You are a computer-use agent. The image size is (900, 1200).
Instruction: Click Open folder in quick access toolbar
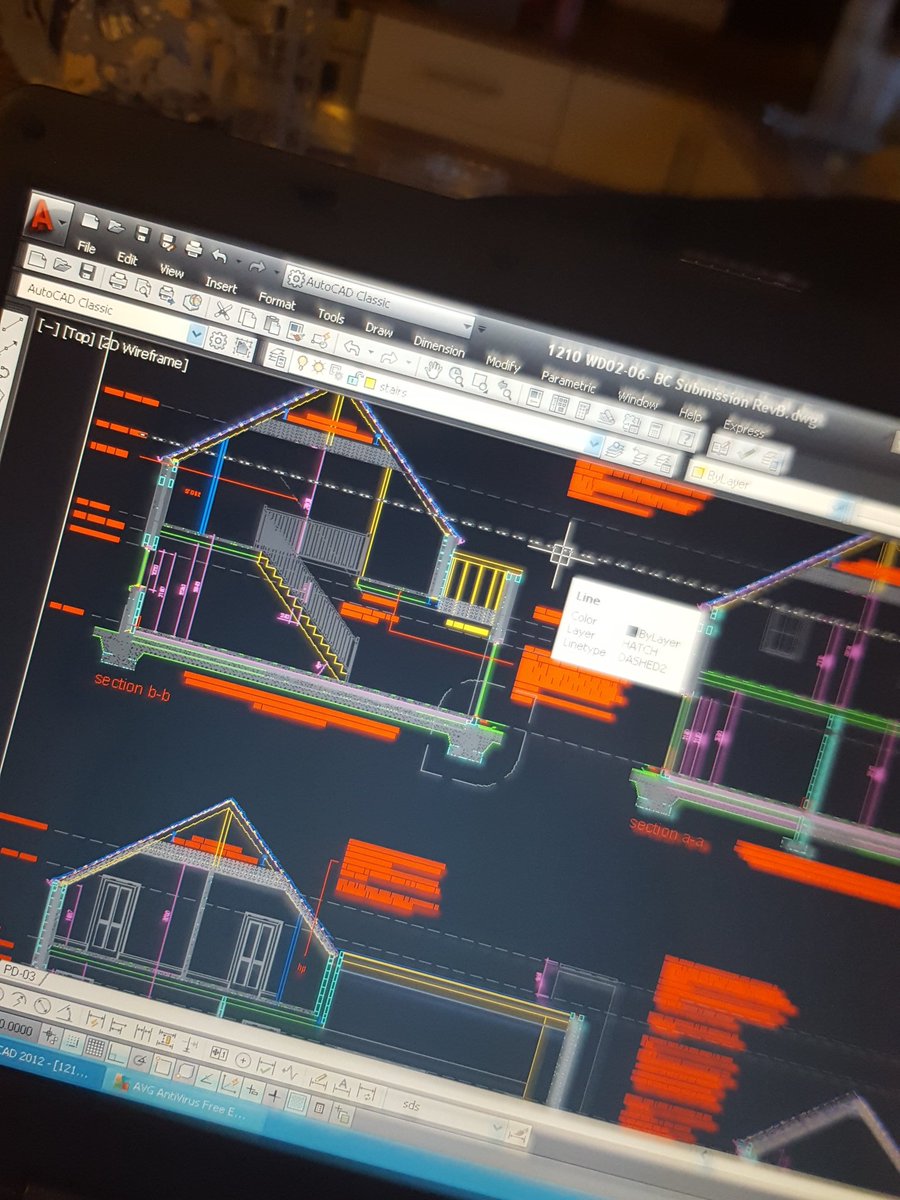point(116,227)
